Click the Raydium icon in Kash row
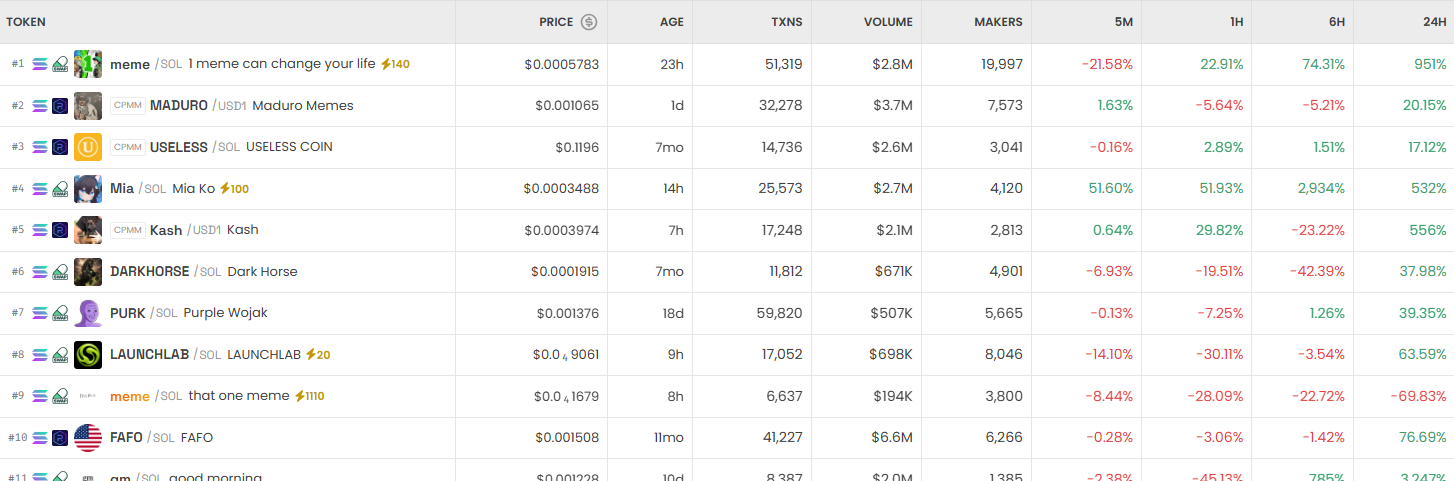 pos(60,230)
